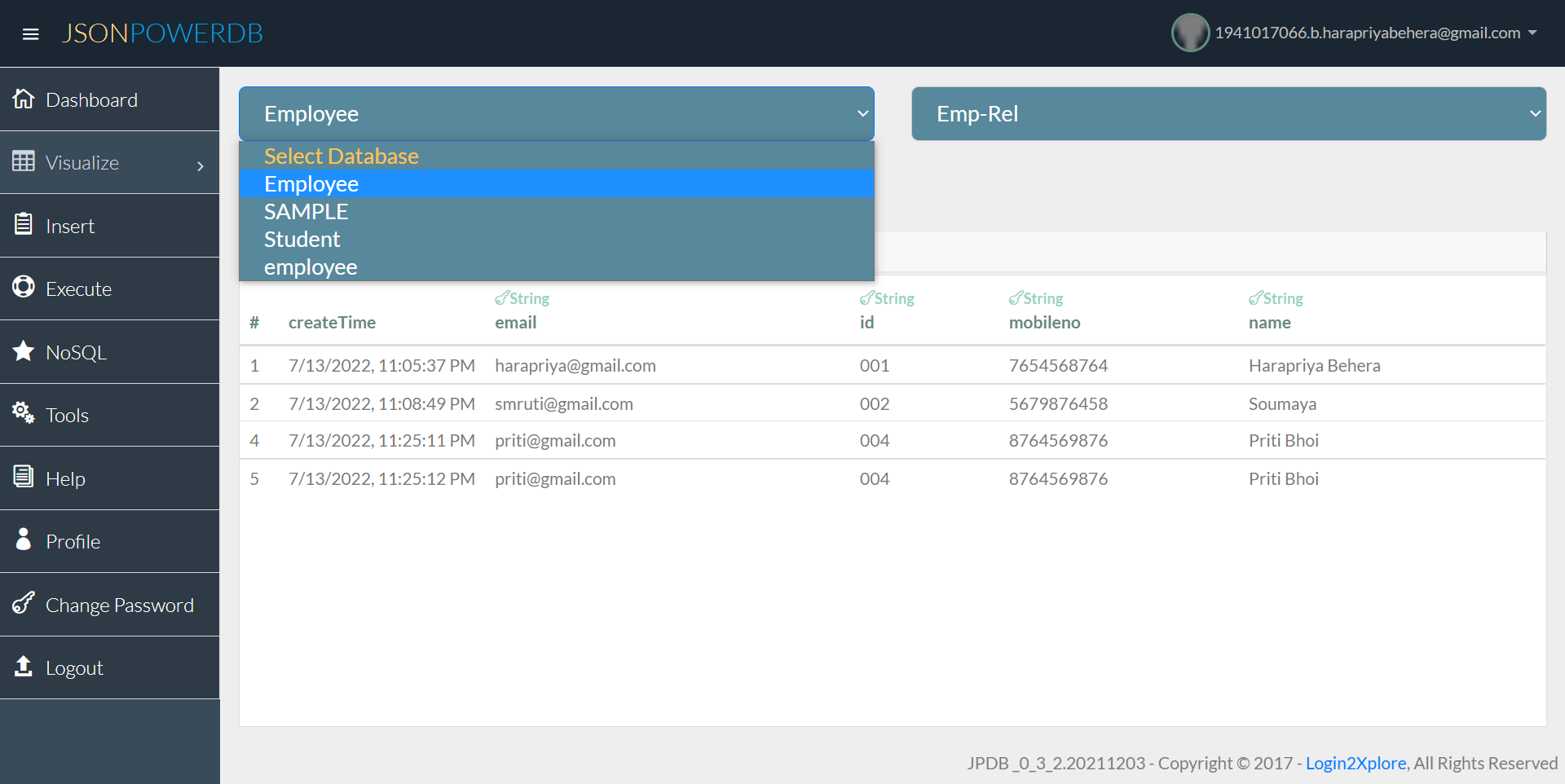This screenshot has width=1565, height=784.
Task: Click the JSONPowerDB logo
Action: point(162,33)
